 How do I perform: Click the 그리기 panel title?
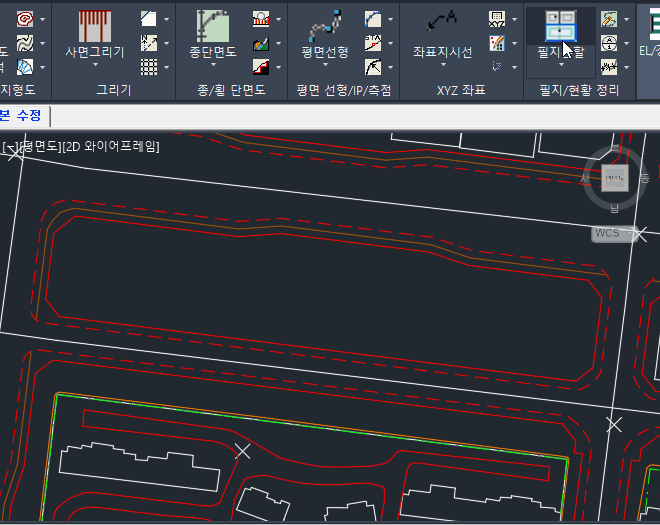pyautogui.click(x=114, y=90)
